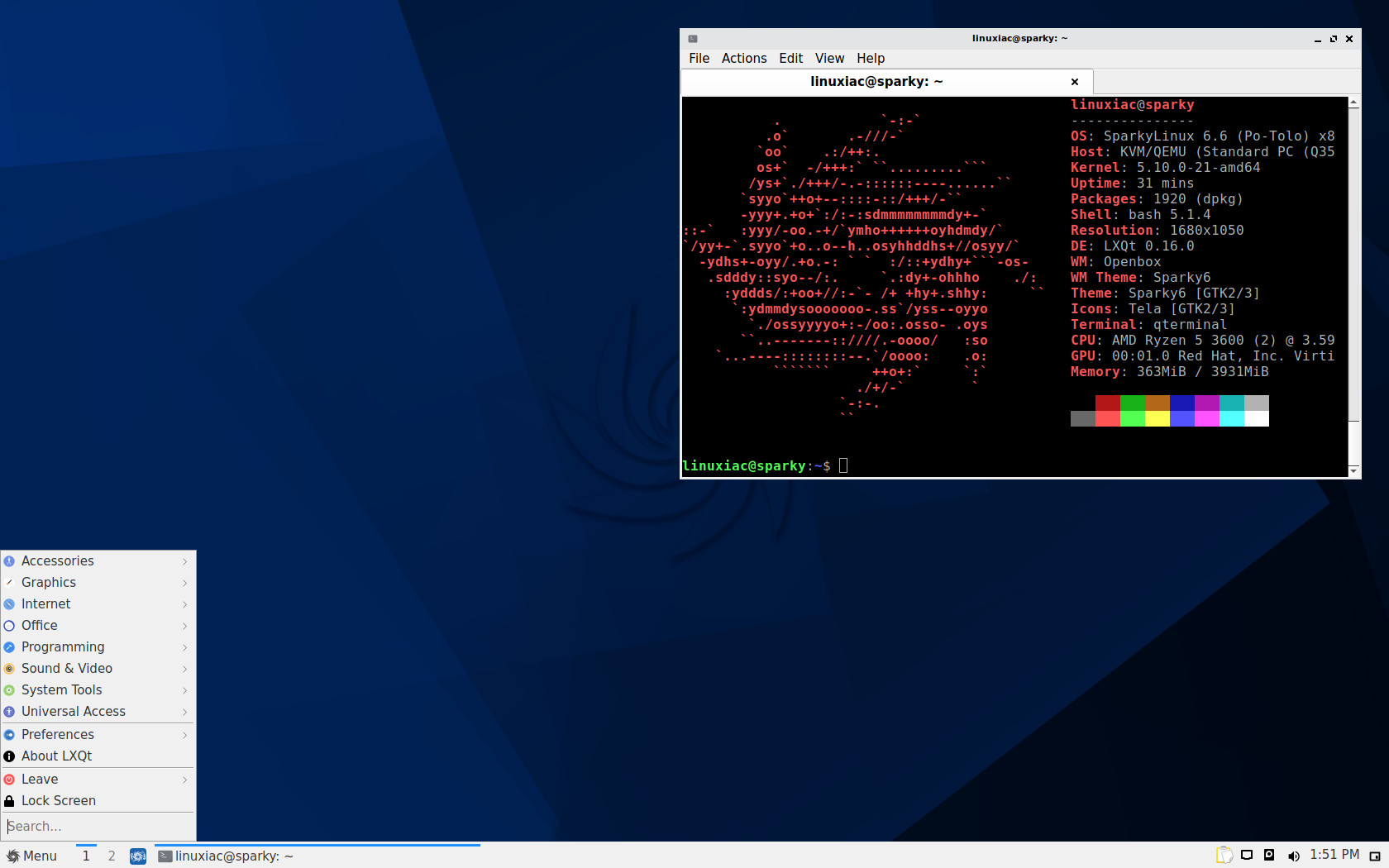Open the Edit menu in QTerminal
Screen dimensions: 1389x868
(x=790, y=58)
